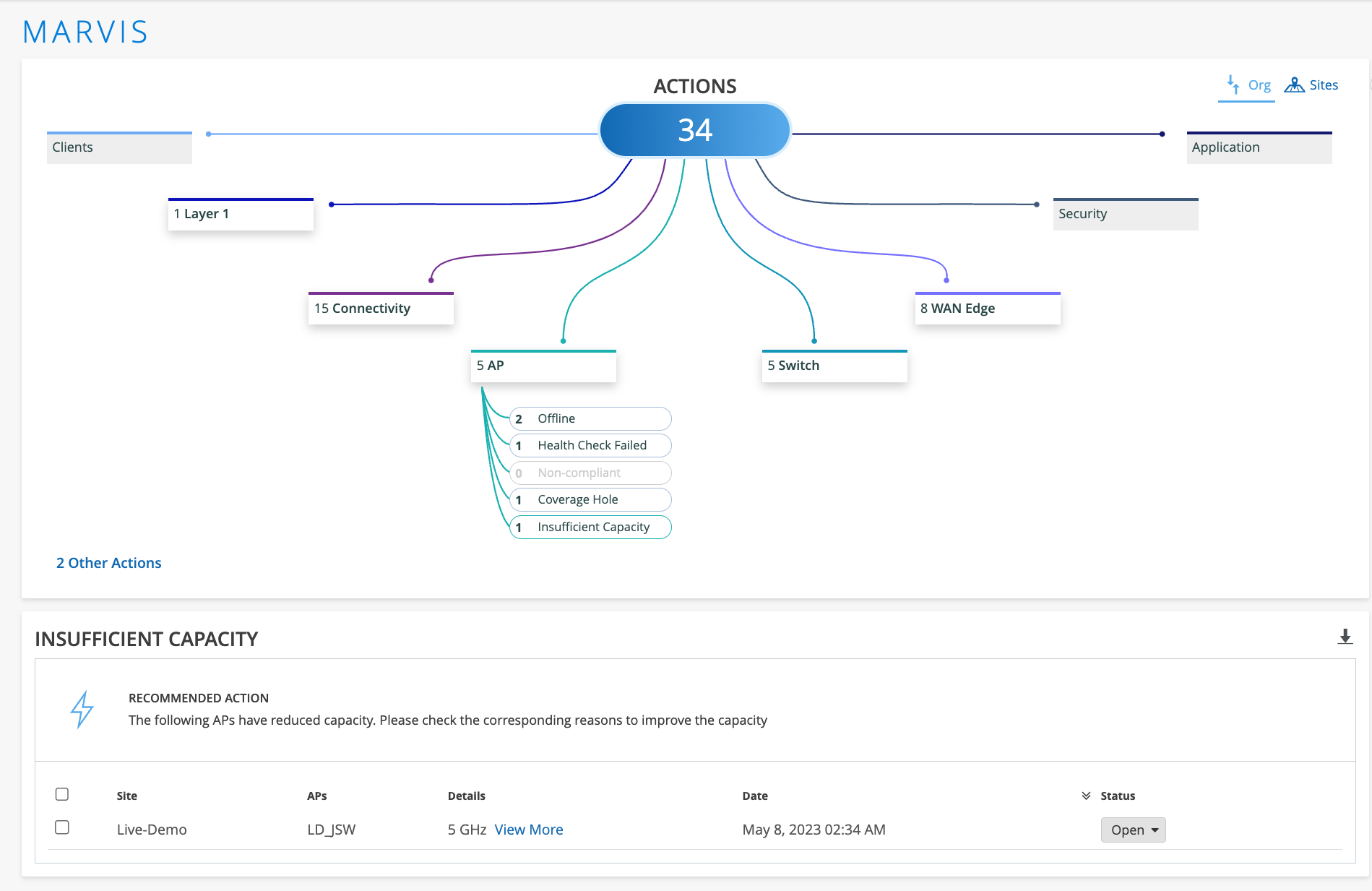Click the Status column sort chevron icon
This screenshot has width=1372, height=891.
(1086, 796)
